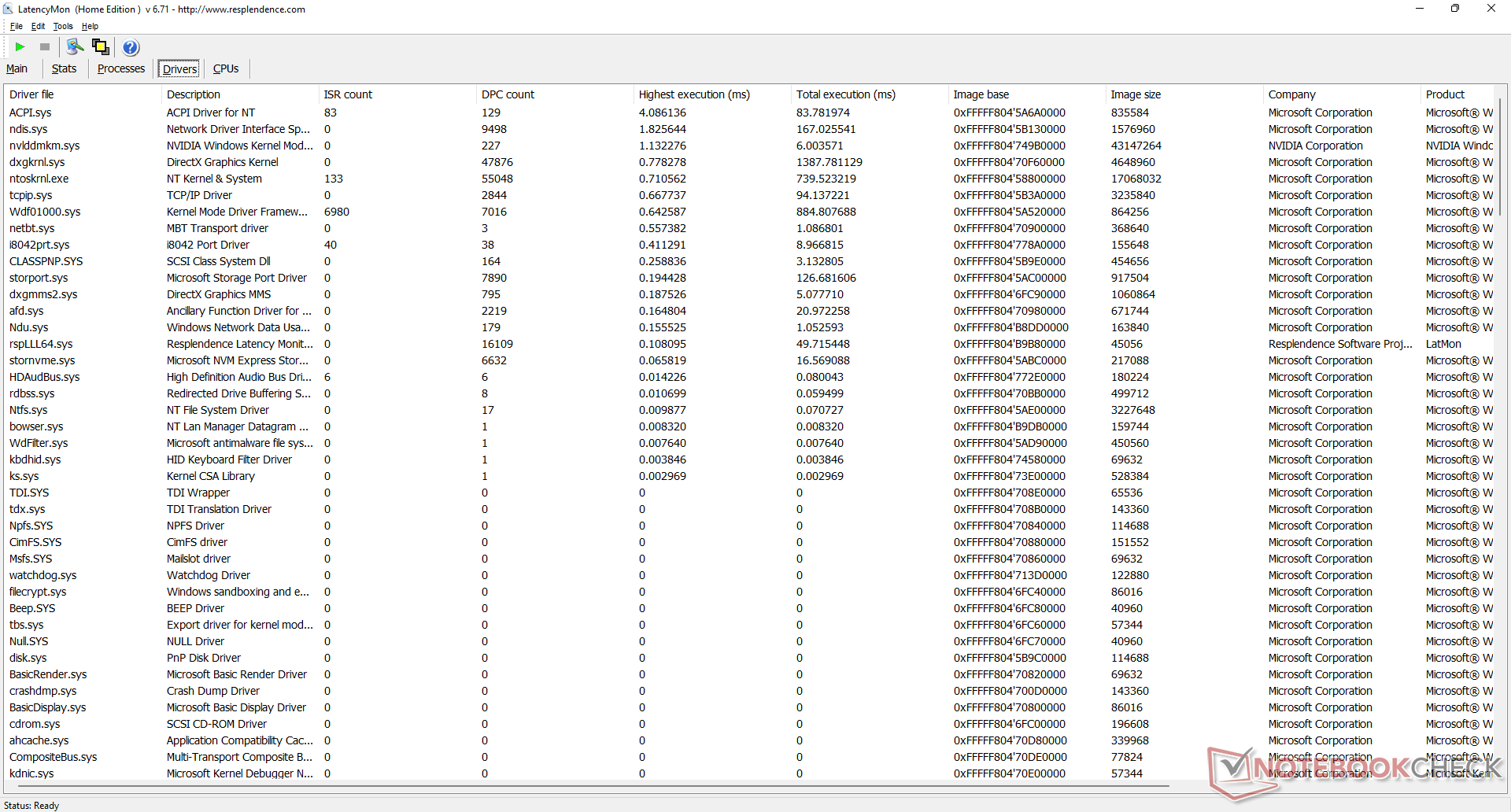
Task: Select the Wdf01000.sys driver row
Action: [x=749, y=212]
